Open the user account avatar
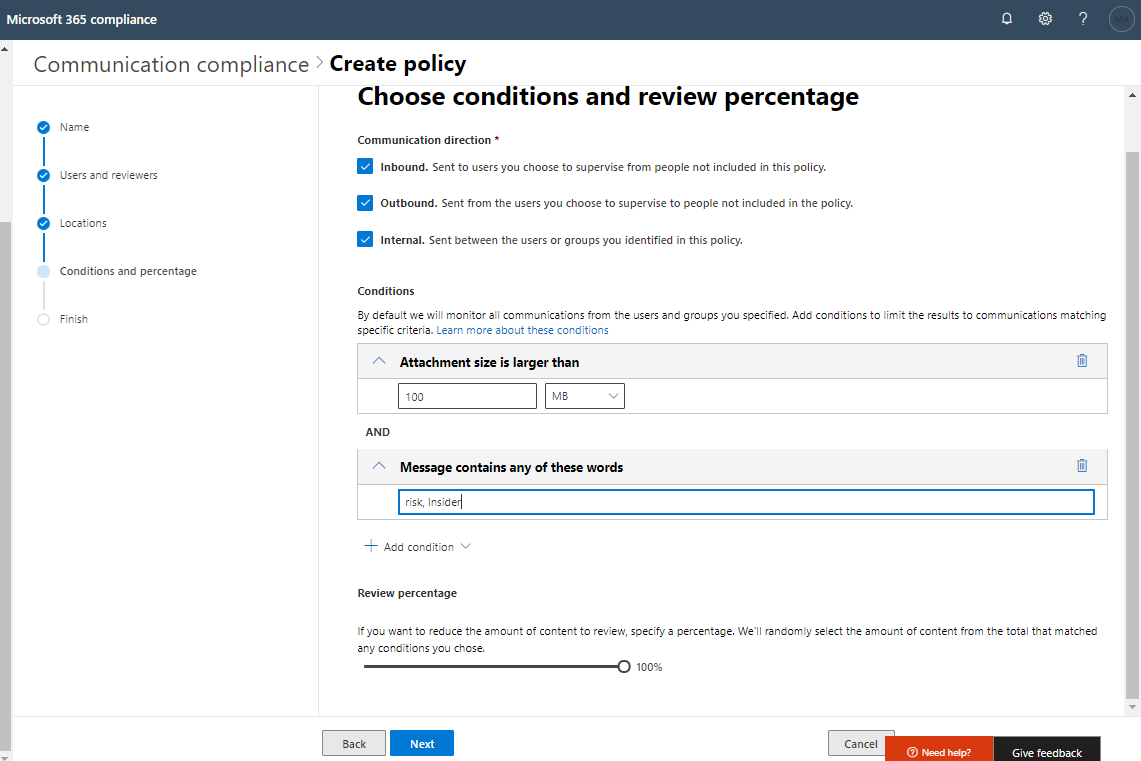 point(1121,19)
